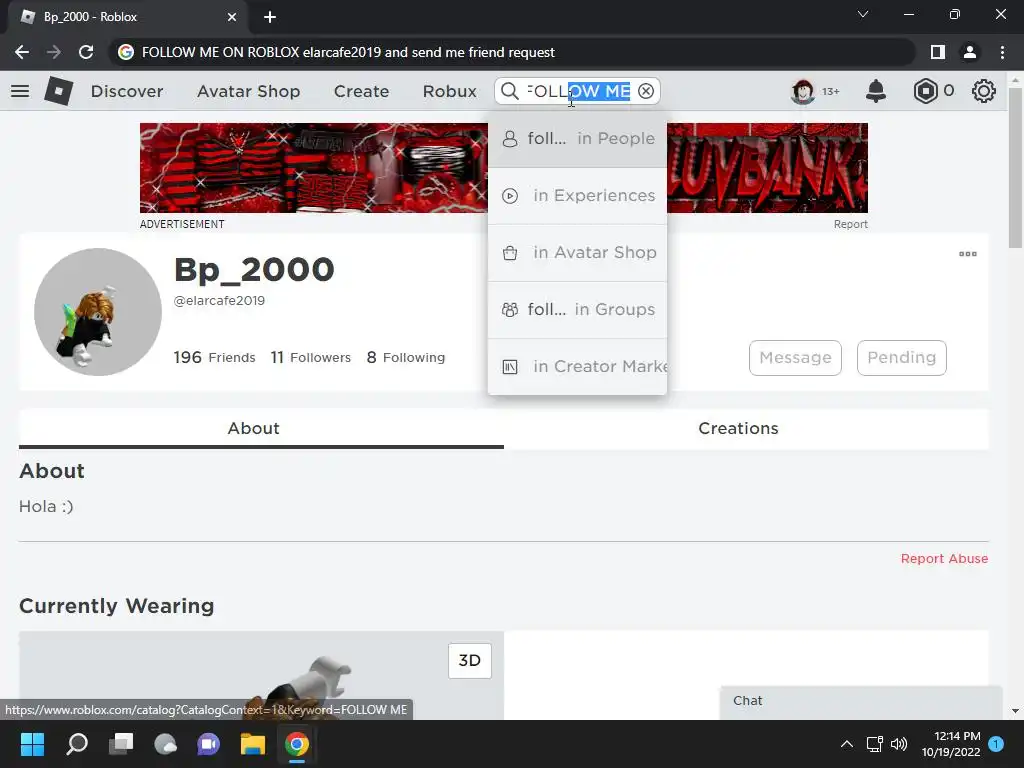Click Chrome icon on taskbar
The width and height of the screenshot is (1024, 768).
(296, 744)
